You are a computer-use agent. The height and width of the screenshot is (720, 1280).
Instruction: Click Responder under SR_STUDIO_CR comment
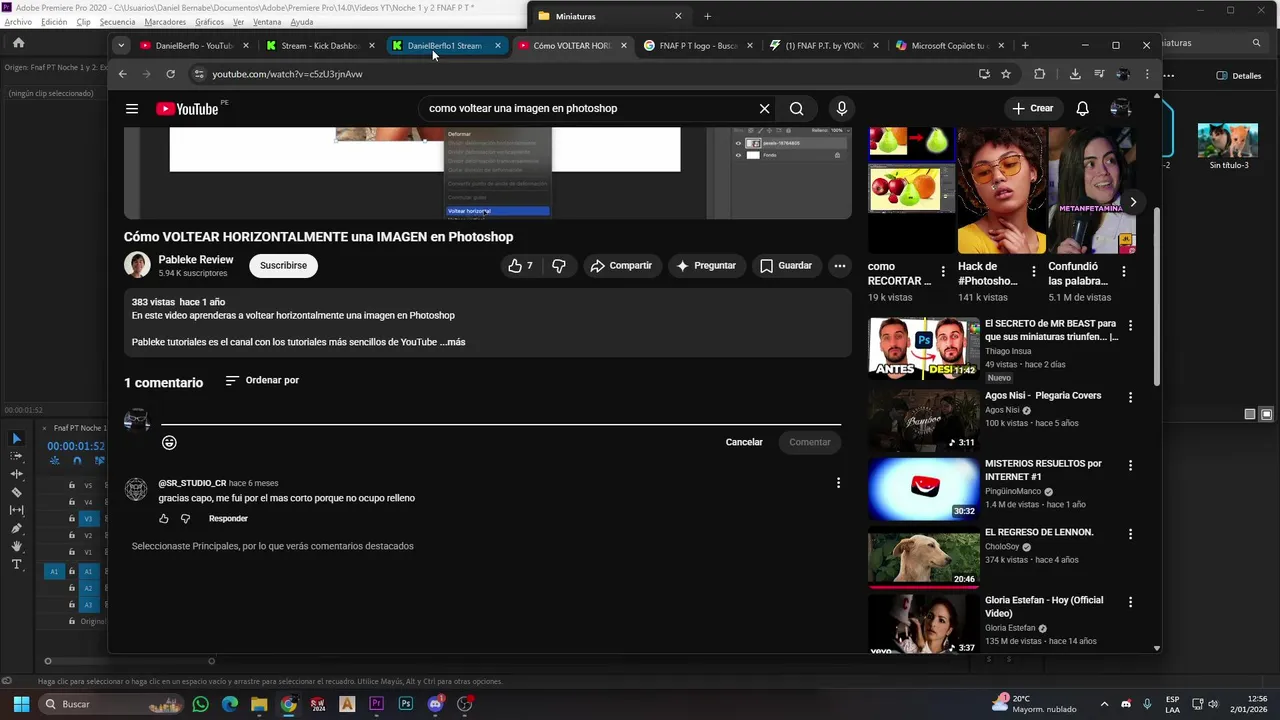tap(228, 519)
